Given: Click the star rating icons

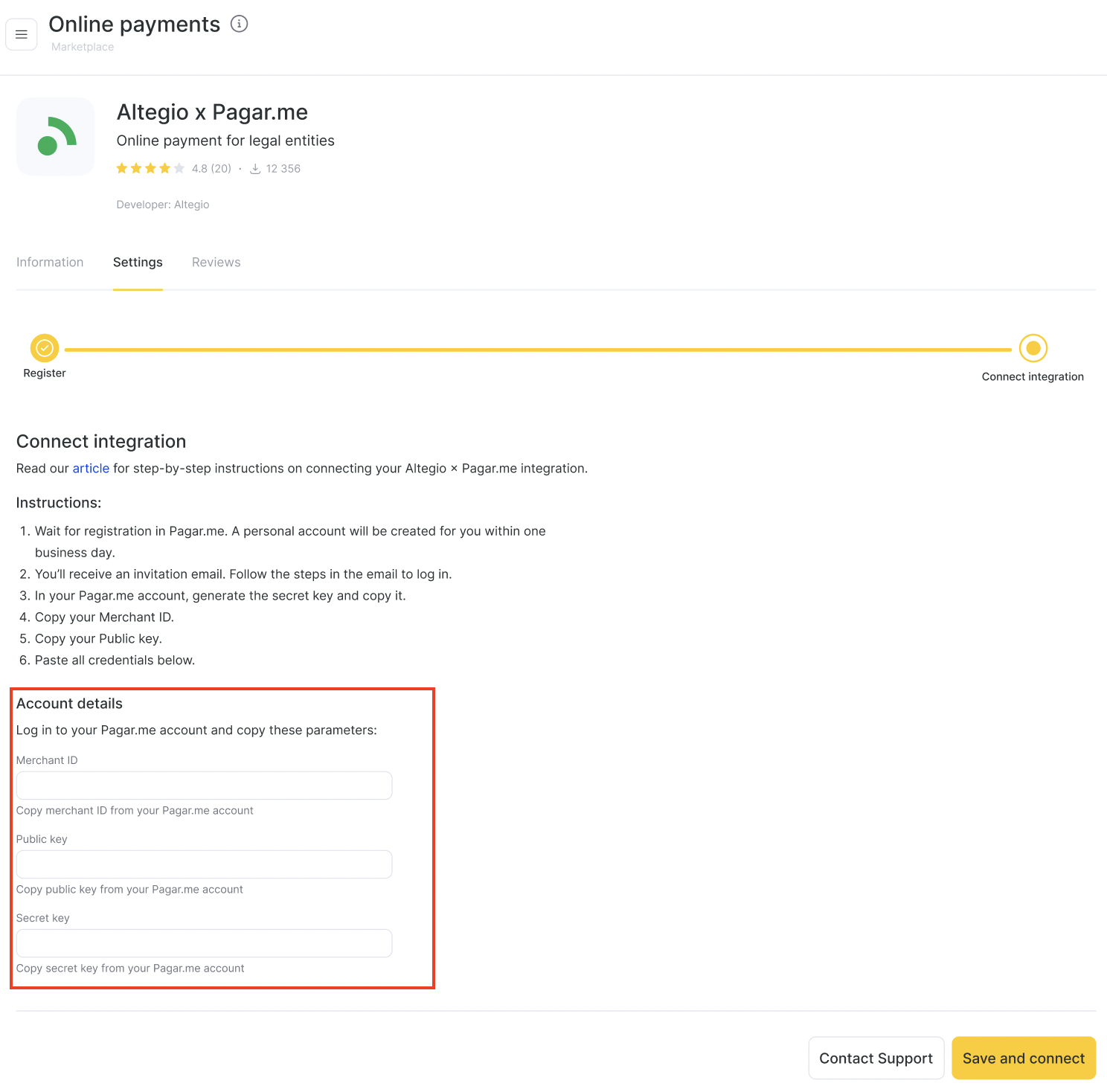Looking at the screenshot, I should click(x=150, y=169).
